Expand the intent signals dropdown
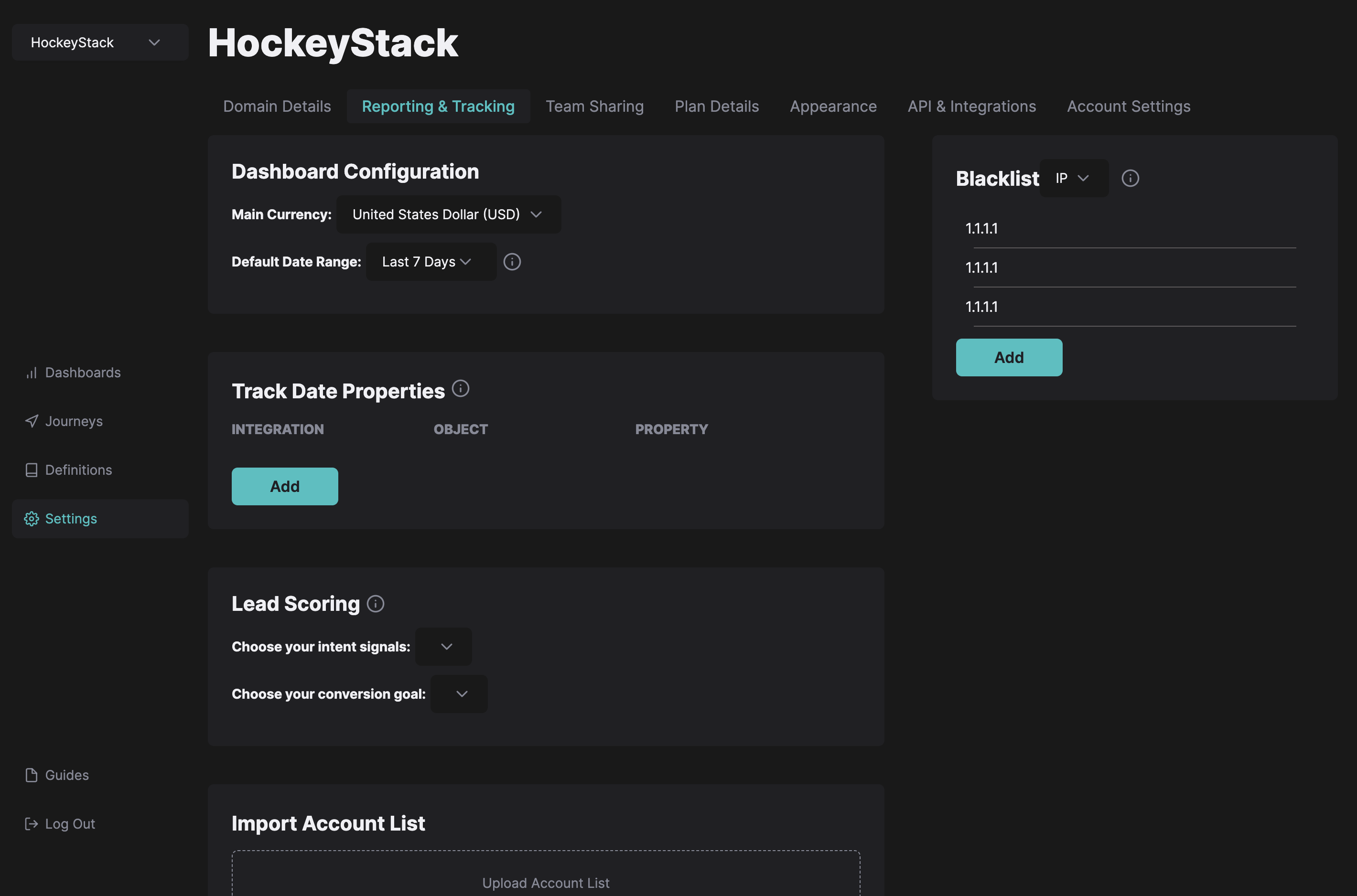Viewport: 1357px width, 896px height. [x=443, y=647]
